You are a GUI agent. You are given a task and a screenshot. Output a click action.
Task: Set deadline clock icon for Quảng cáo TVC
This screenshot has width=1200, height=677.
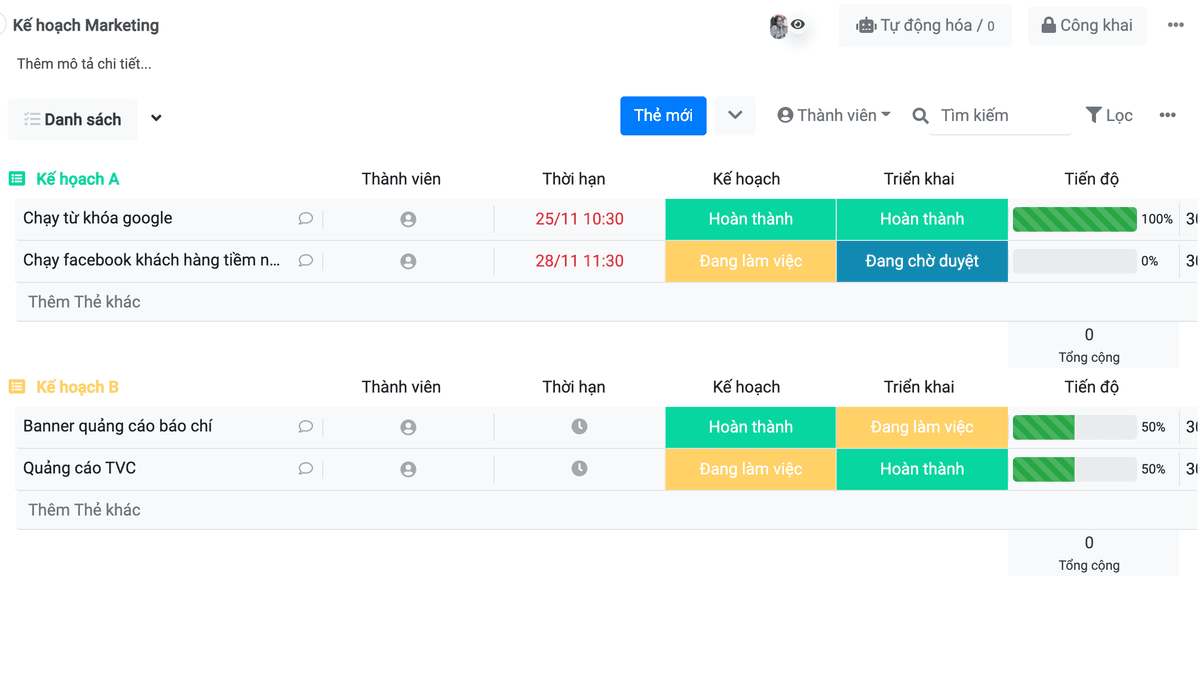579,468
